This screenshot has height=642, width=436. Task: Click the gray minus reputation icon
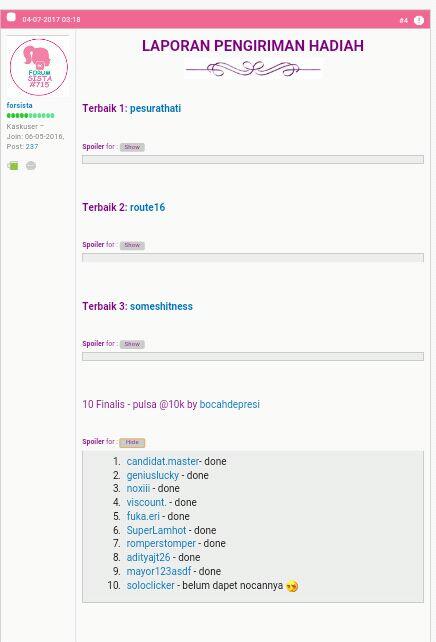(31, 165)
